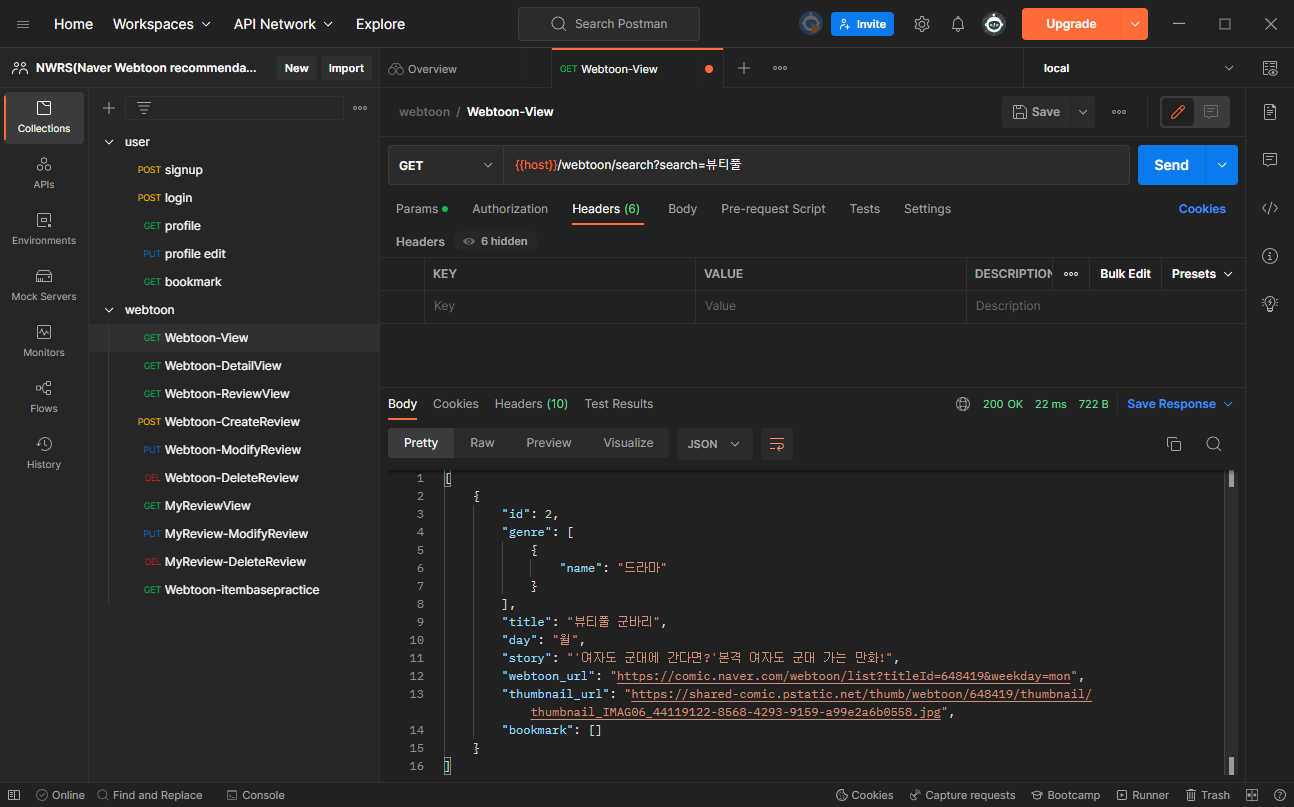Open the lightbulb related requests icon
1294x807 pixels.
[1270, 303]
